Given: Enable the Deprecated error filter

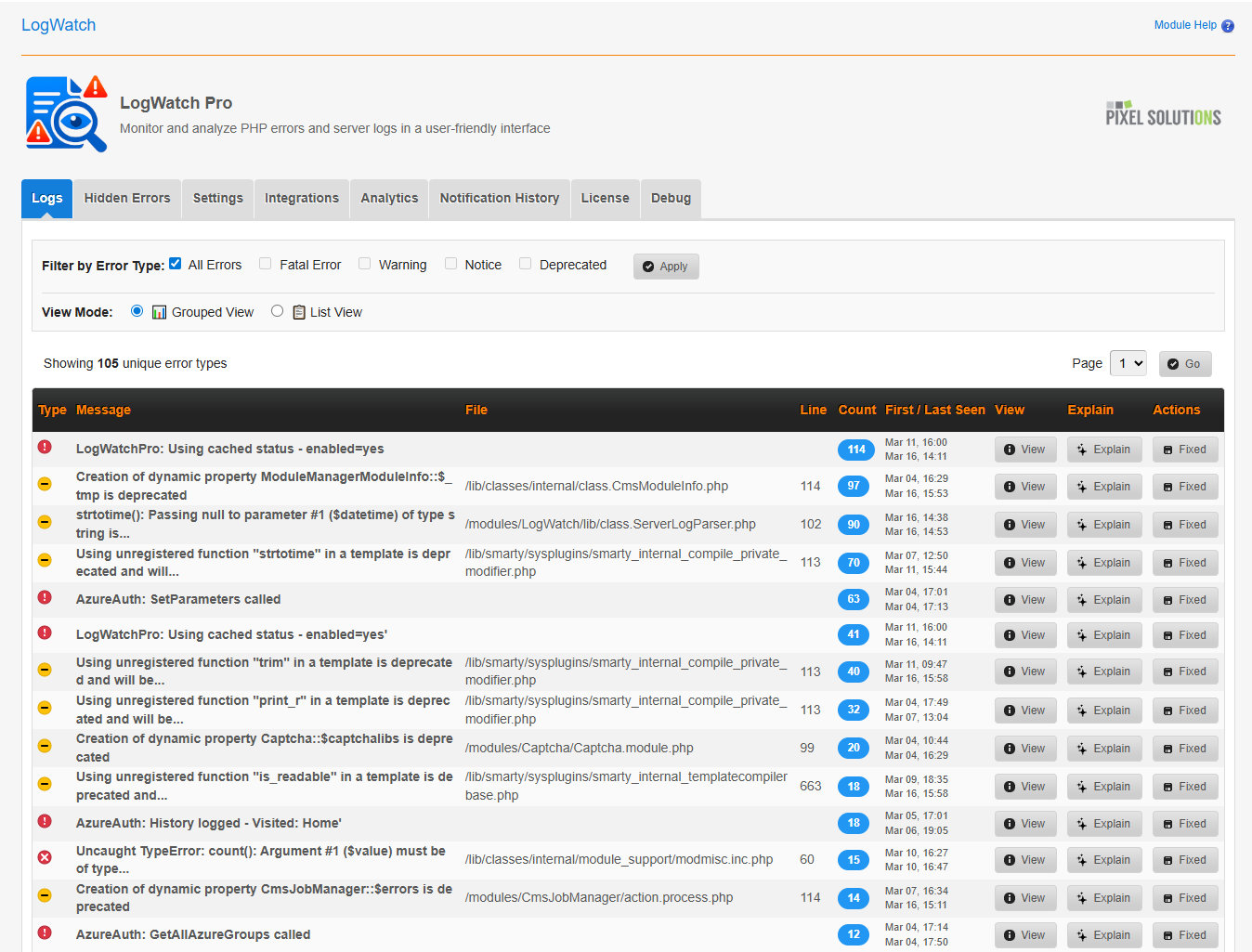Looking at the screenshot, I should (x=525, y=264).
